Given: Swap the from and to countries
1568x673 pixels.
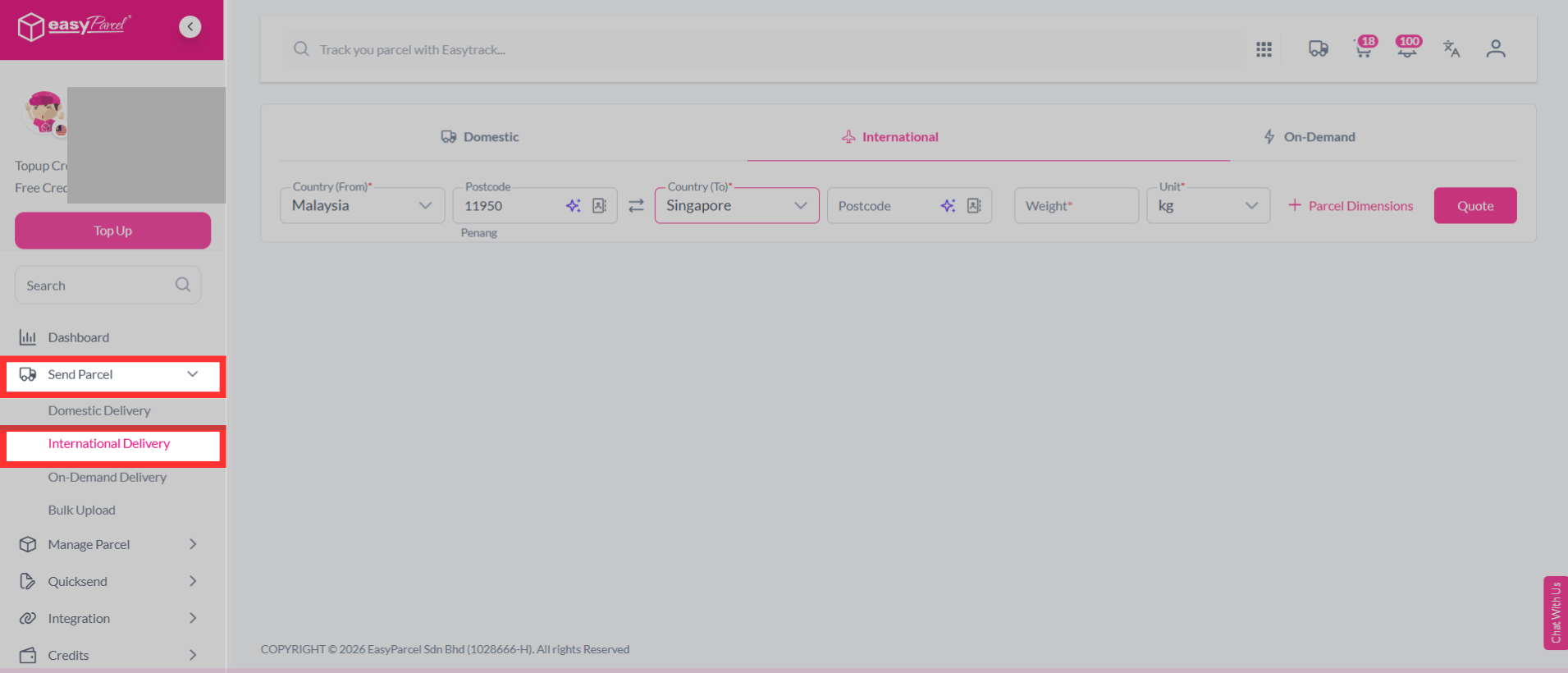Looking at the screenshot, I should pos(636,206).
